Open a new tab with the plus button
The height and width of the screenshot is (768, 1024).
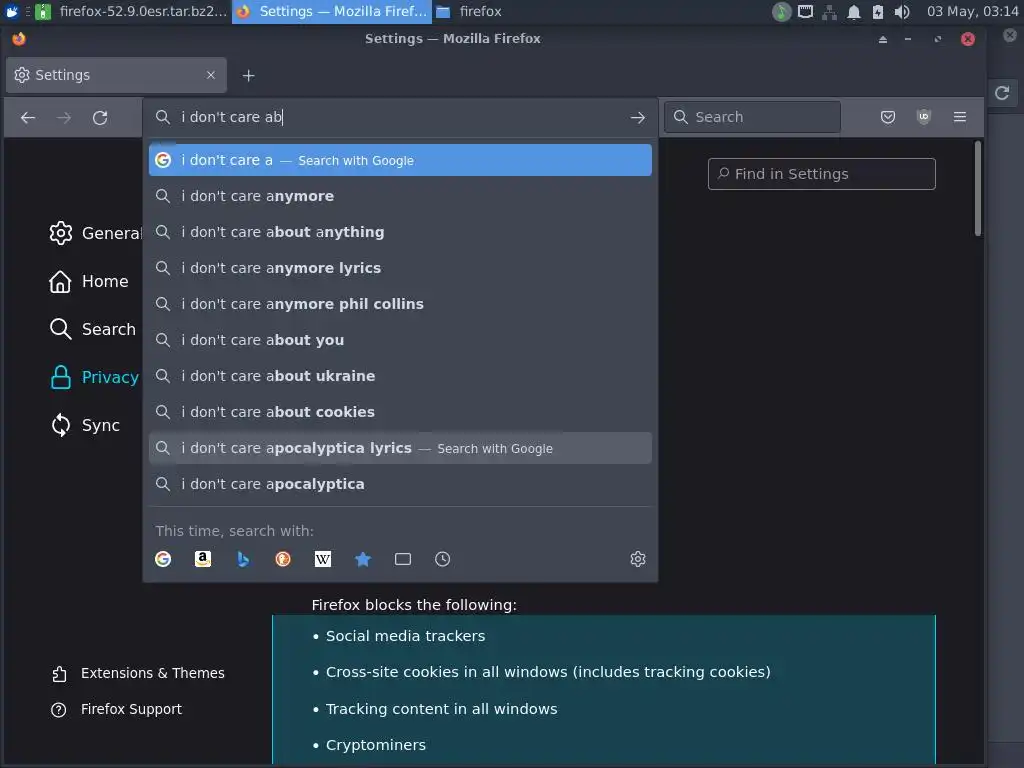(x=248, y=76)
